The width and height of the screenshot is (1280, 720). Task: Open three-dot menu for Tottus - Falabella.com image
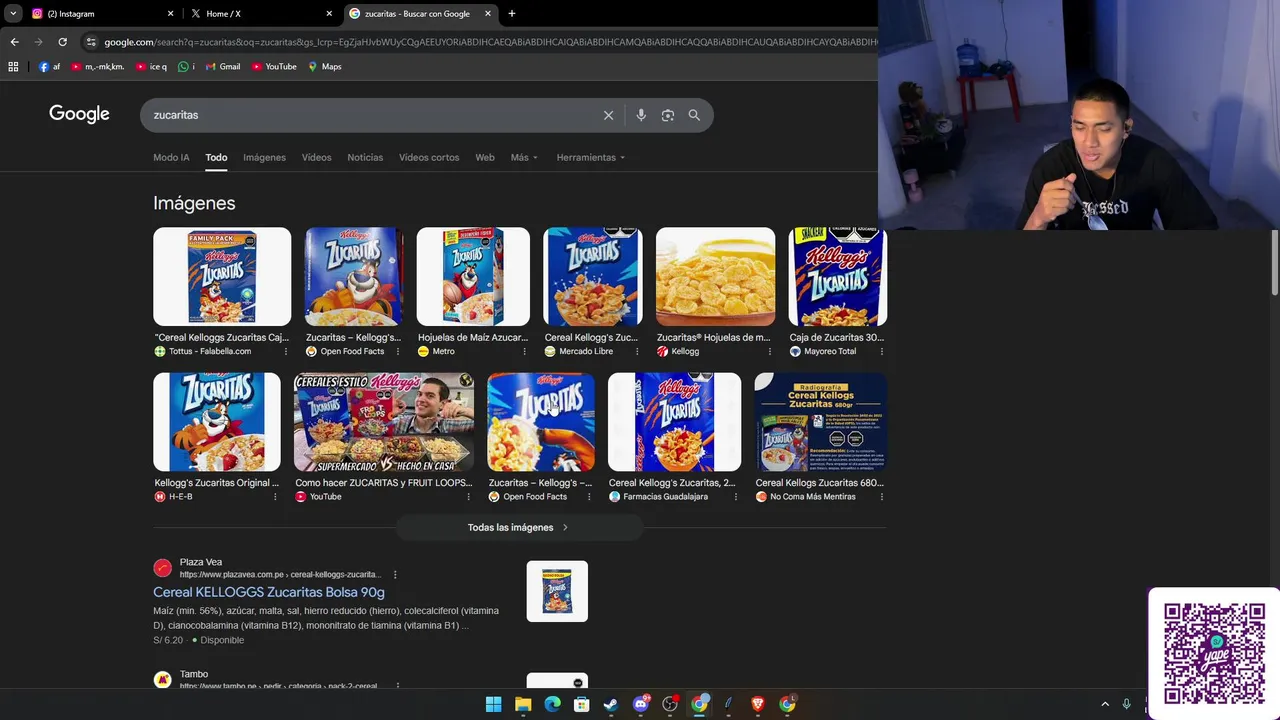tap(285, 352)
